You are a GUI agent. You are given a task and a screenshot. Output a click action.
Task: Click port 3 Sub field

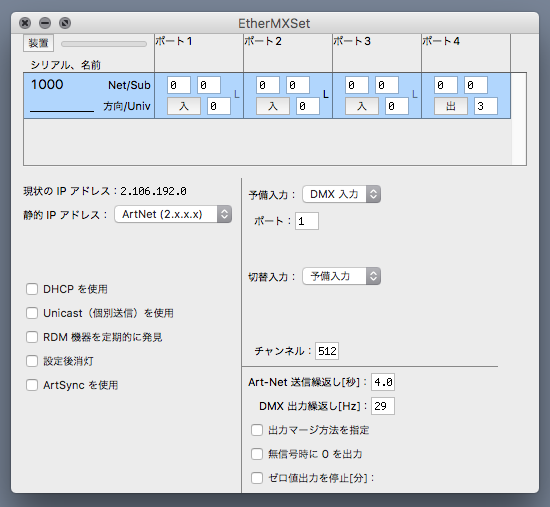click(387, 85)
